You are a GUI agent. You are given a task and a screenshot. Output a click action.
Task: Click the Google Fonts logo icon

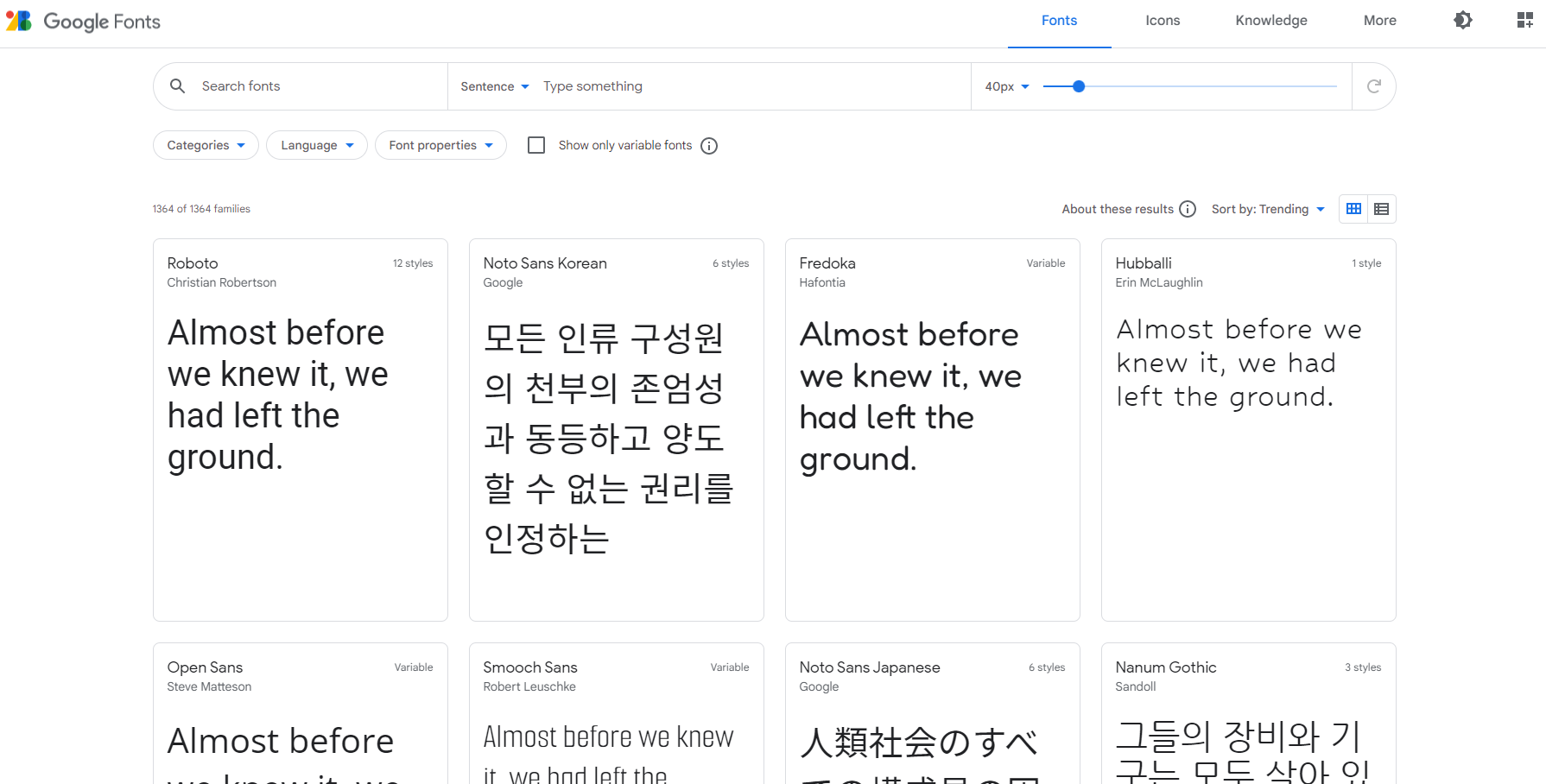click(x=18, y=21)
